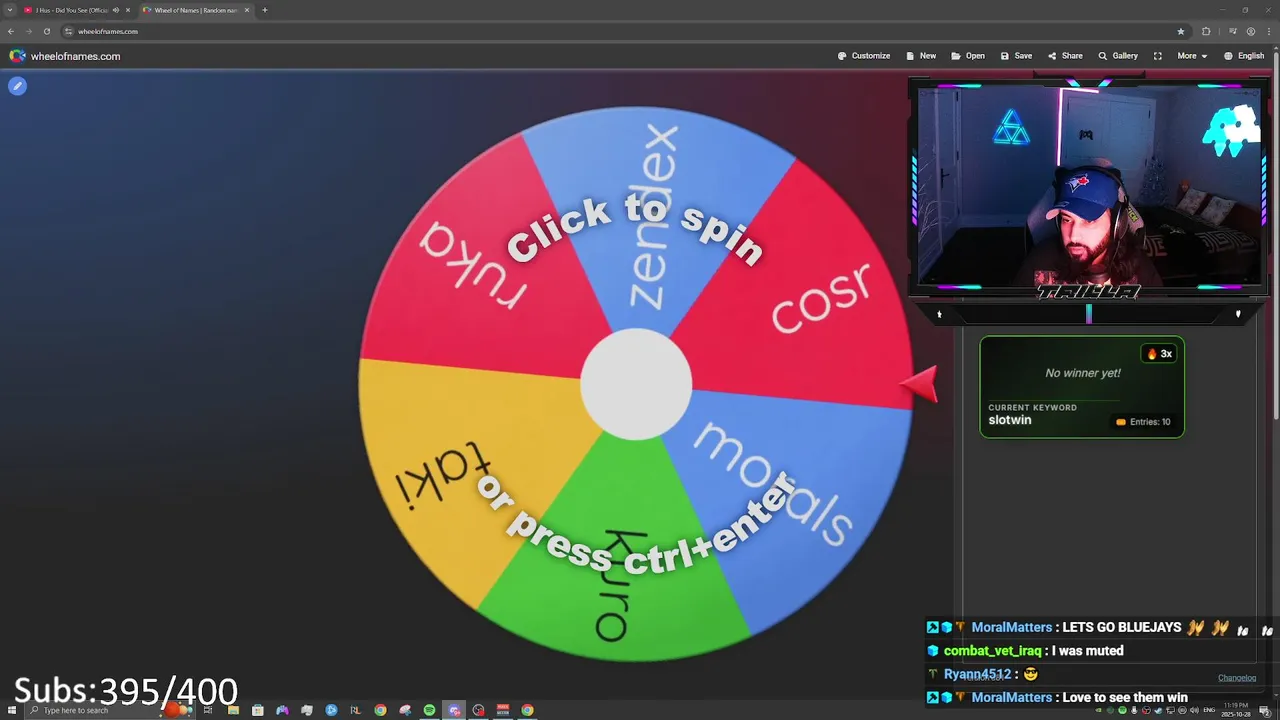Reload the current page
Viewport: 1280px width, 720px height.
(x=46, y=31)
